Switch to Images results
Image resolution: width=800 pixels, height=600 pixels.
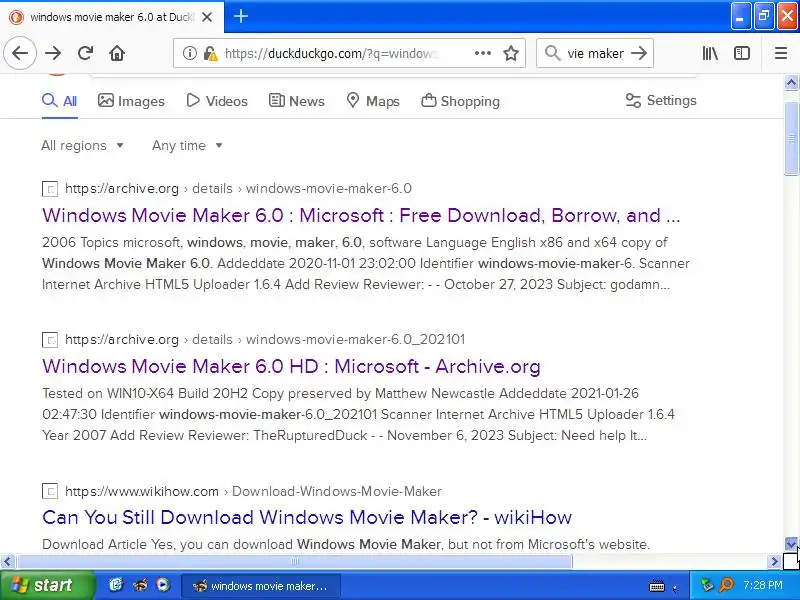131,101
